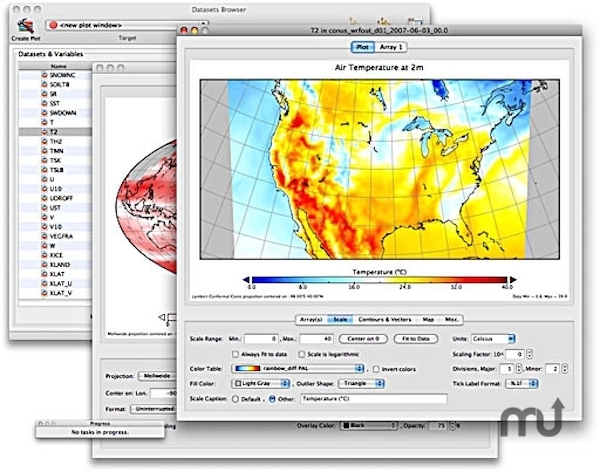The image size is (600, 472).
Task: Open the Contours & Vectors tab
Action: tap(385, 320)
